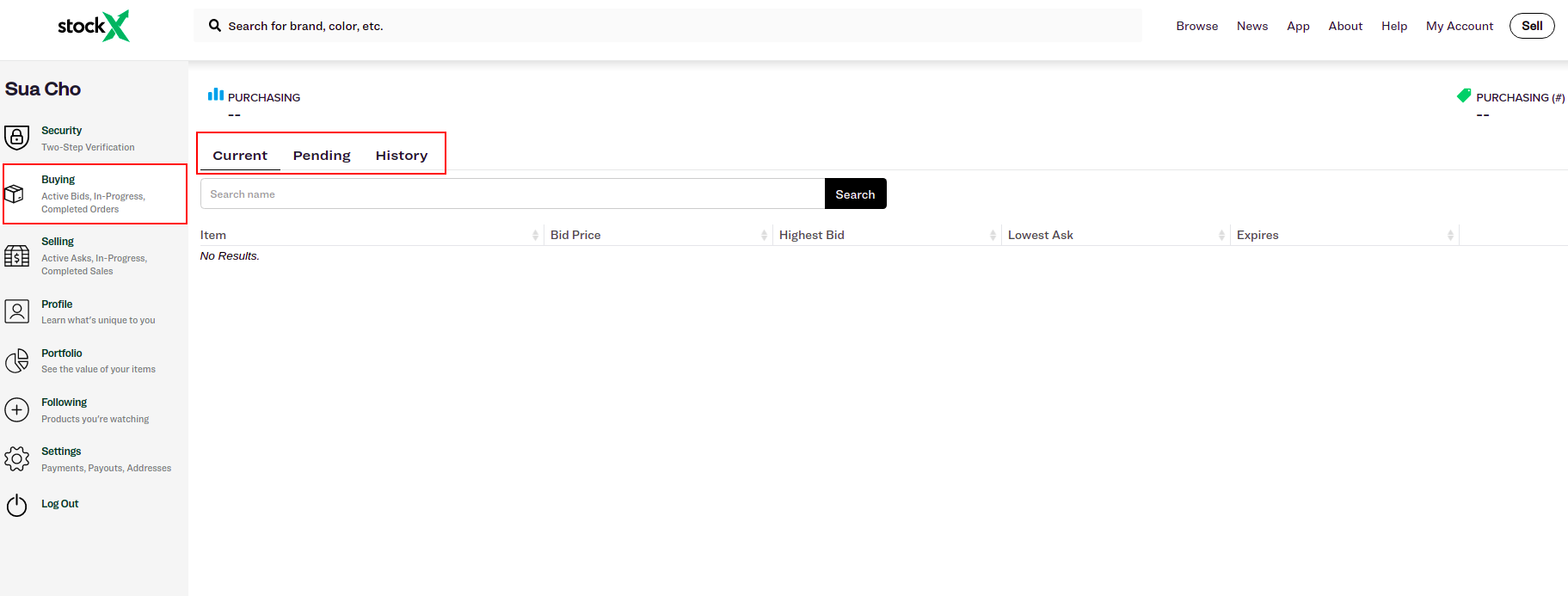Image resolution: width=1568 pixels, height=596 pixels.
Task: Click the Following plus circle icon
Action: (x=17, y=410)
